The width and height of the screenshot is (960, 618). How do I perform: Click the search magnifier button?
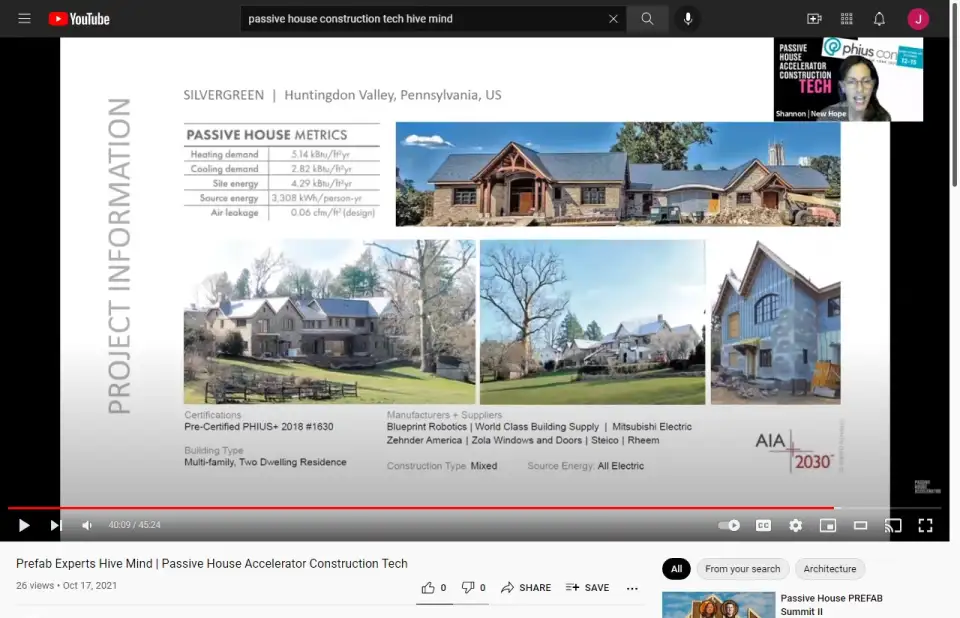648,19
